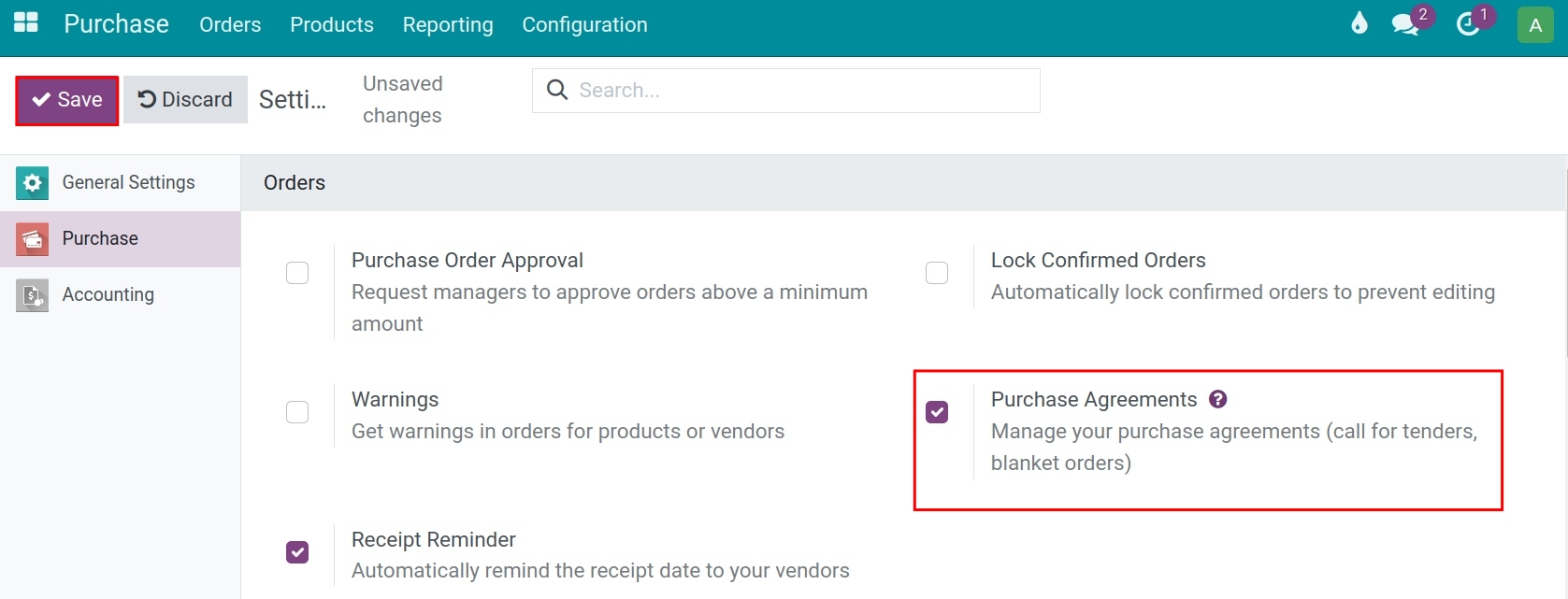The width and height of the screenshot is (1568, 599).
Task: Enable the Purchase Order Approval checkbox
Action: click(297, 273)
